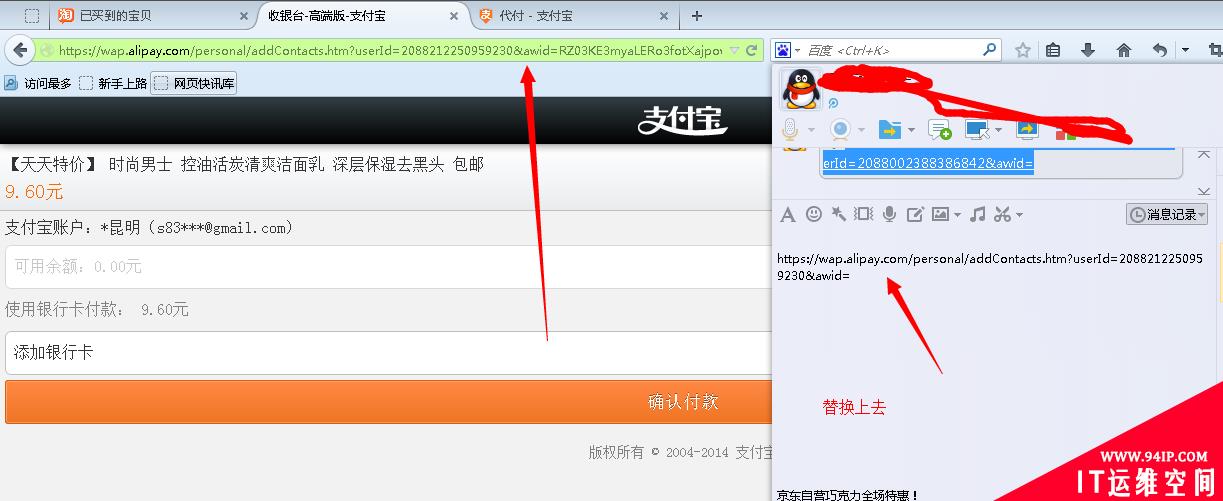Open the 访问最多 bookmark
The width and height of the screenshot is (1223, 501).
37,84
